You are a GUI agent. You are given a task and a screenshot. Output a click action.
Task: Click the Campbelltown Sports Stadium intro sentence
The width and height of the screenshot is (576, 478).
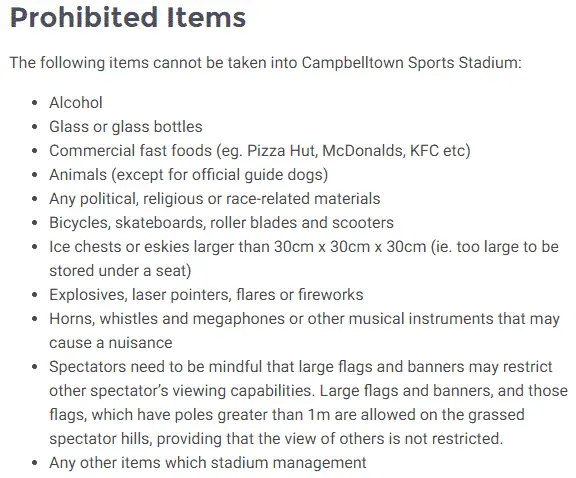(265, 62)
